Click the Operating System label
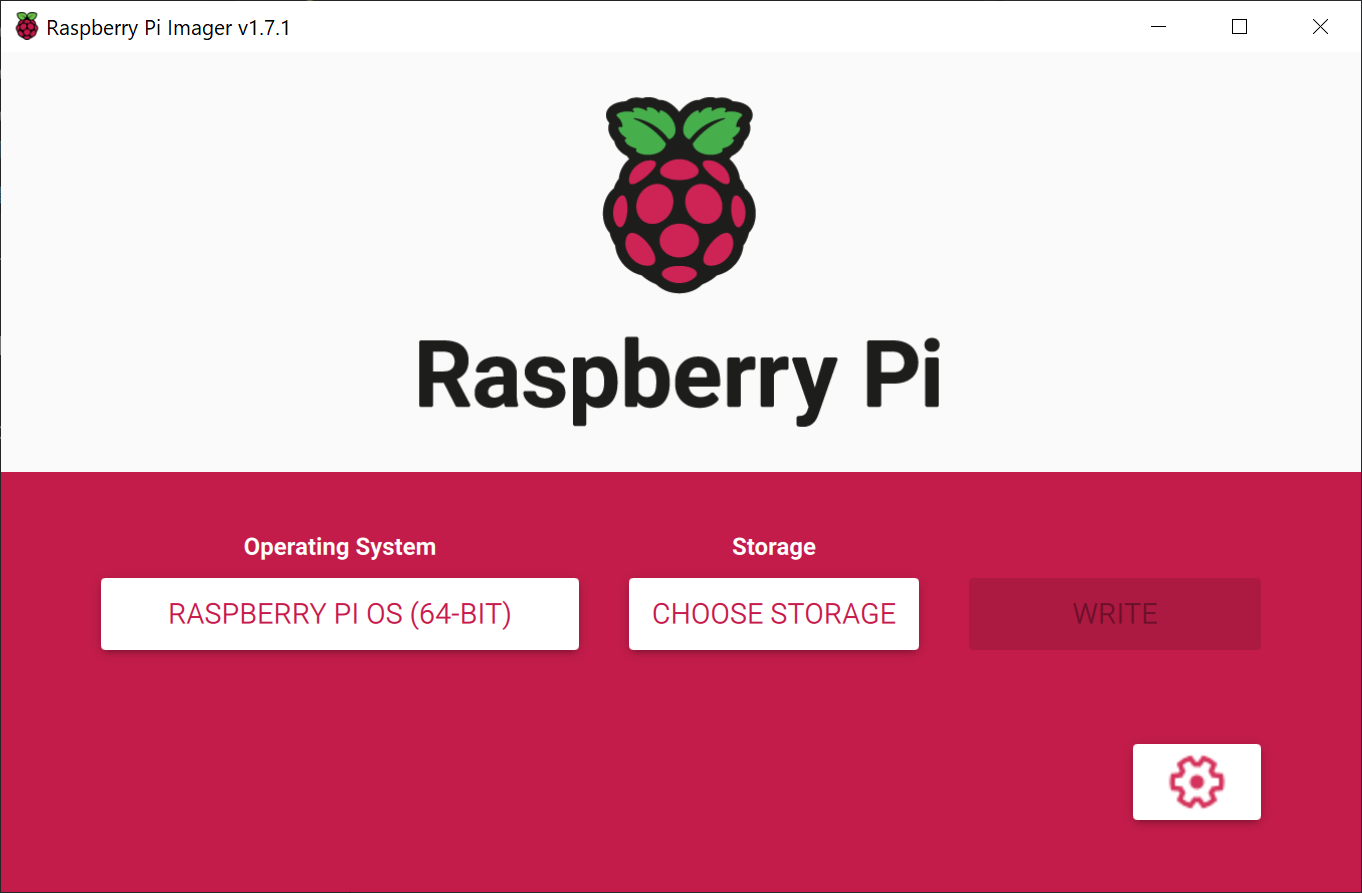 (x=340, y=547)
